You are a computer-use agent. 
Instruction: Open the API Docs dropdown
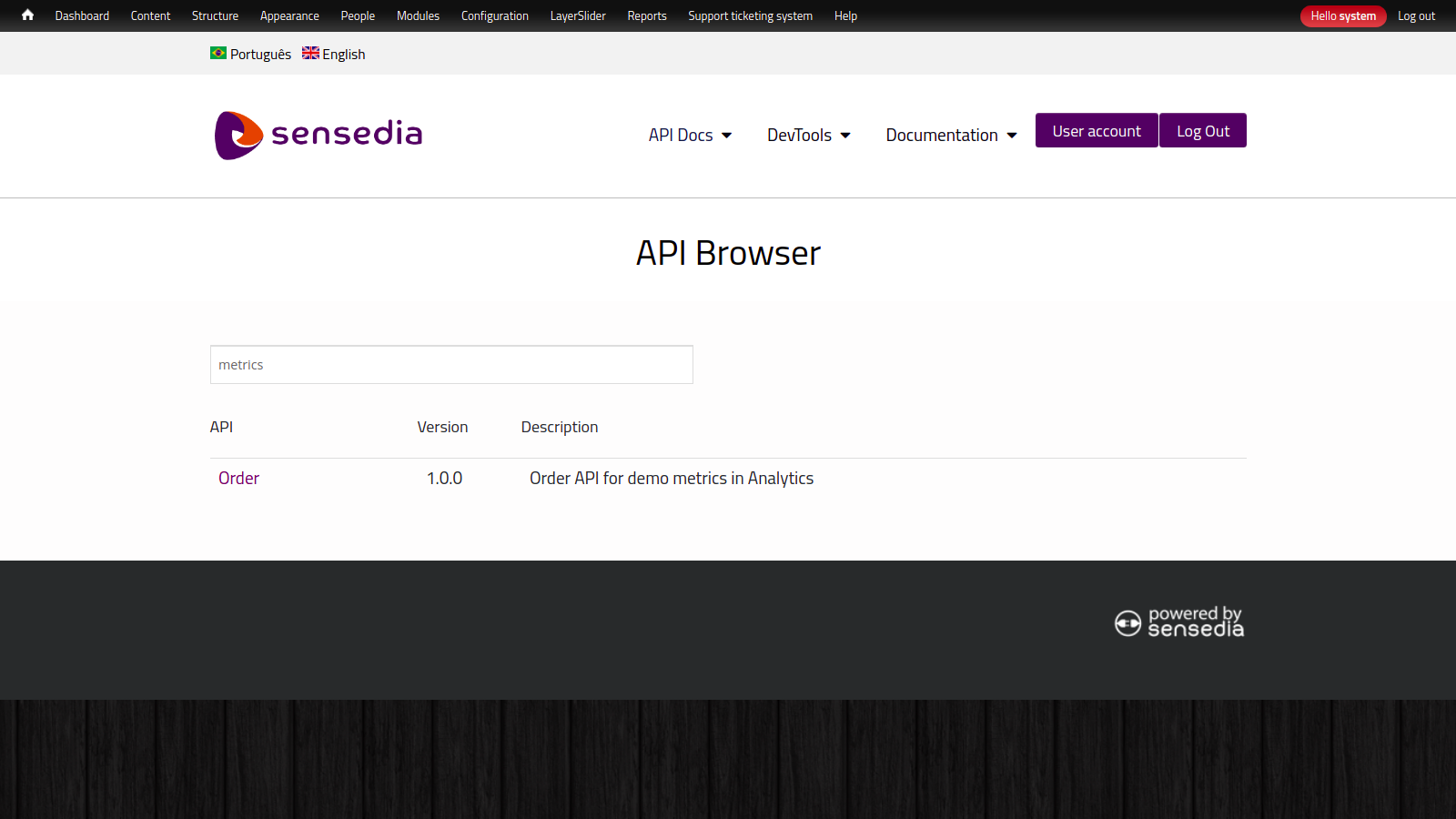689,135
